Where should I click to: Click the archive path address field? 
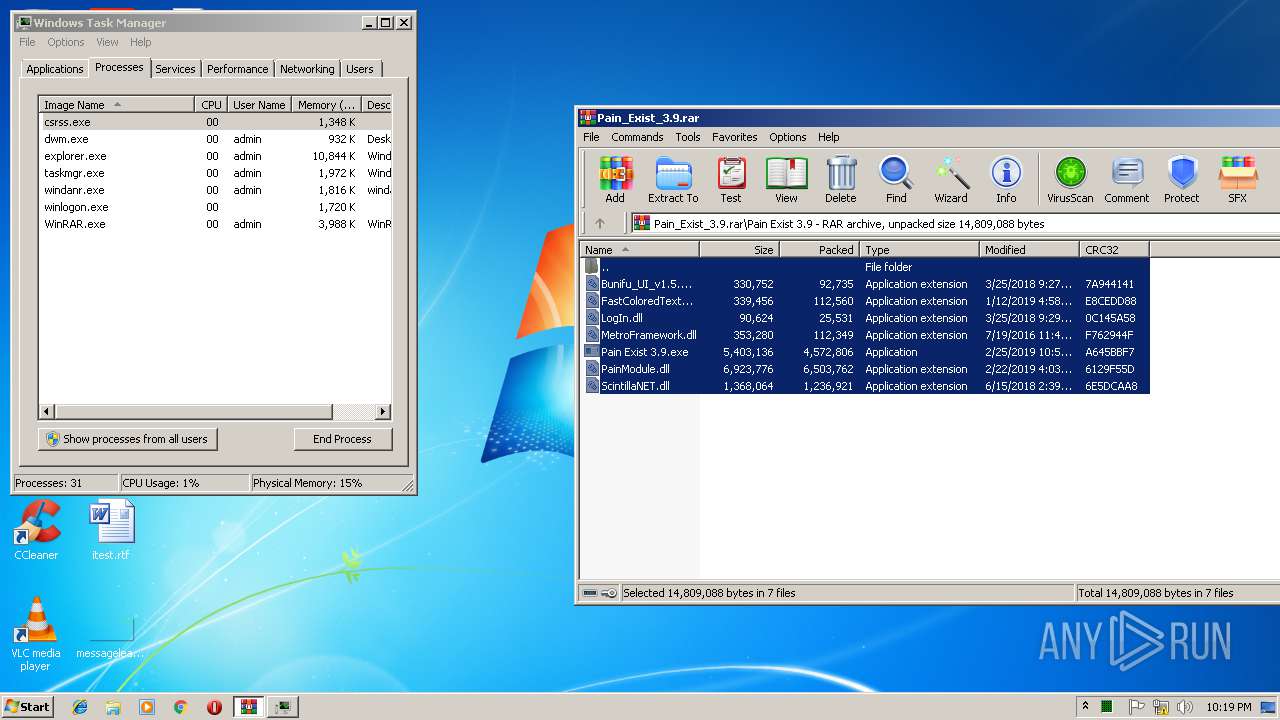click(x=955, y=224)
